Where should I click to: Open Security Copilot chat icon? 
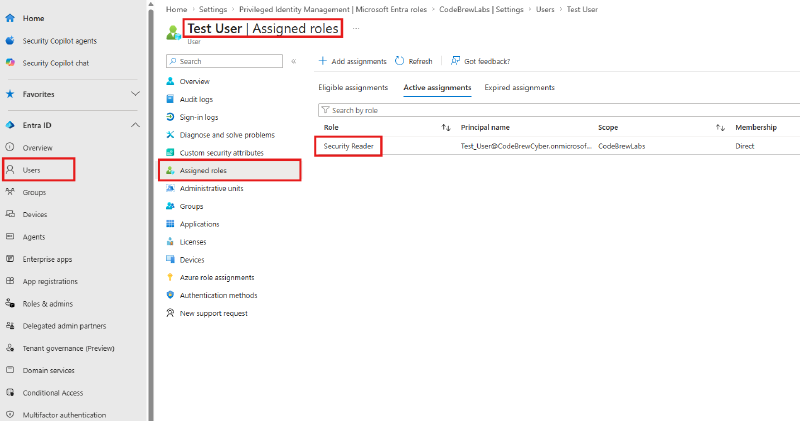10,63
